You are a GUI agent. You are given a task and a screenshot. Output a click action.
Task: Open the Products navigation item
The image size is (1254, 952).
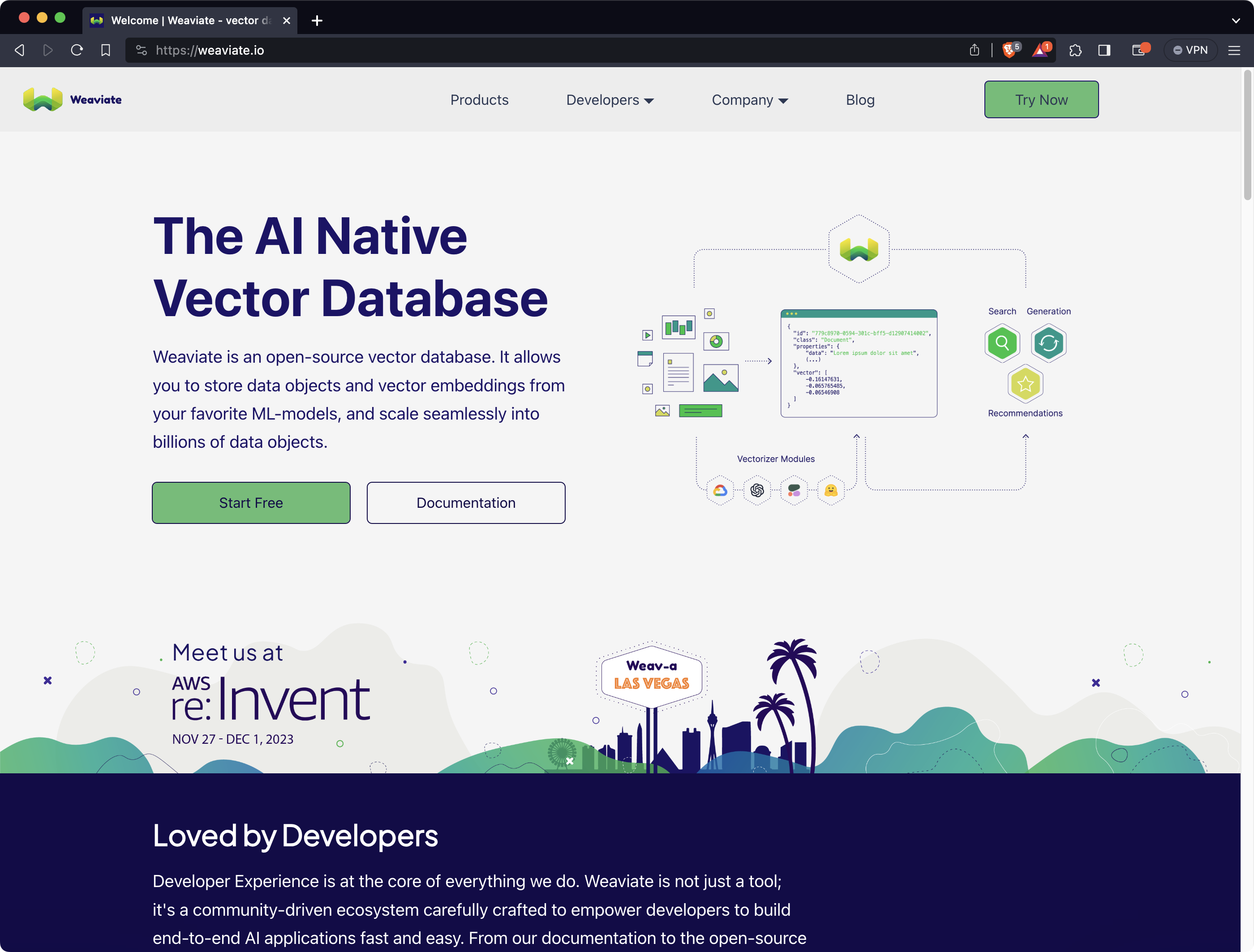click(479, 100)
